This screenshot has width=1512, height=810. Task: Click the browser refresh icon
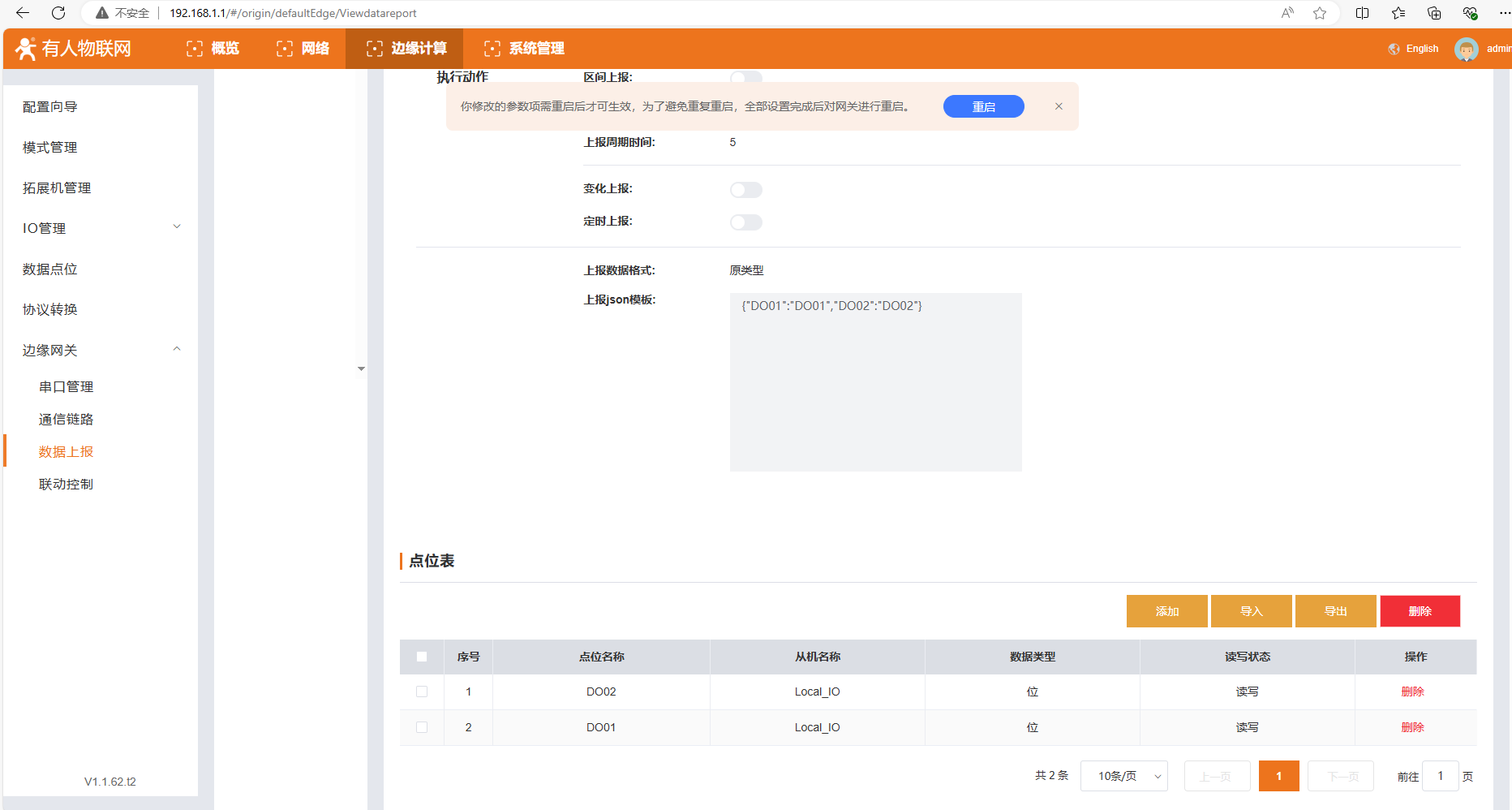[58, 13]
